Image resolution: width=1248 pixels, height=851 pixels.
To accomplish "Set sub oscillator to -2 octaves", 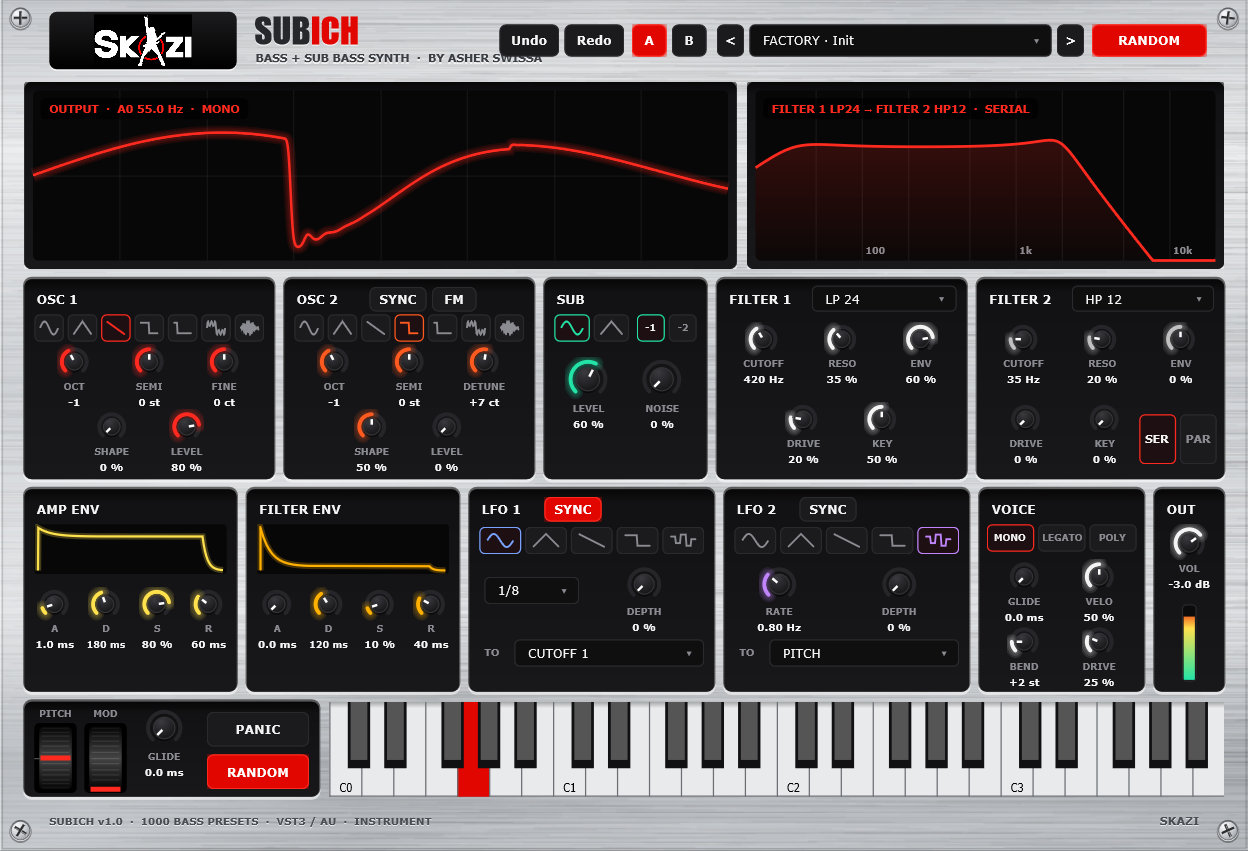I will 683,327.
